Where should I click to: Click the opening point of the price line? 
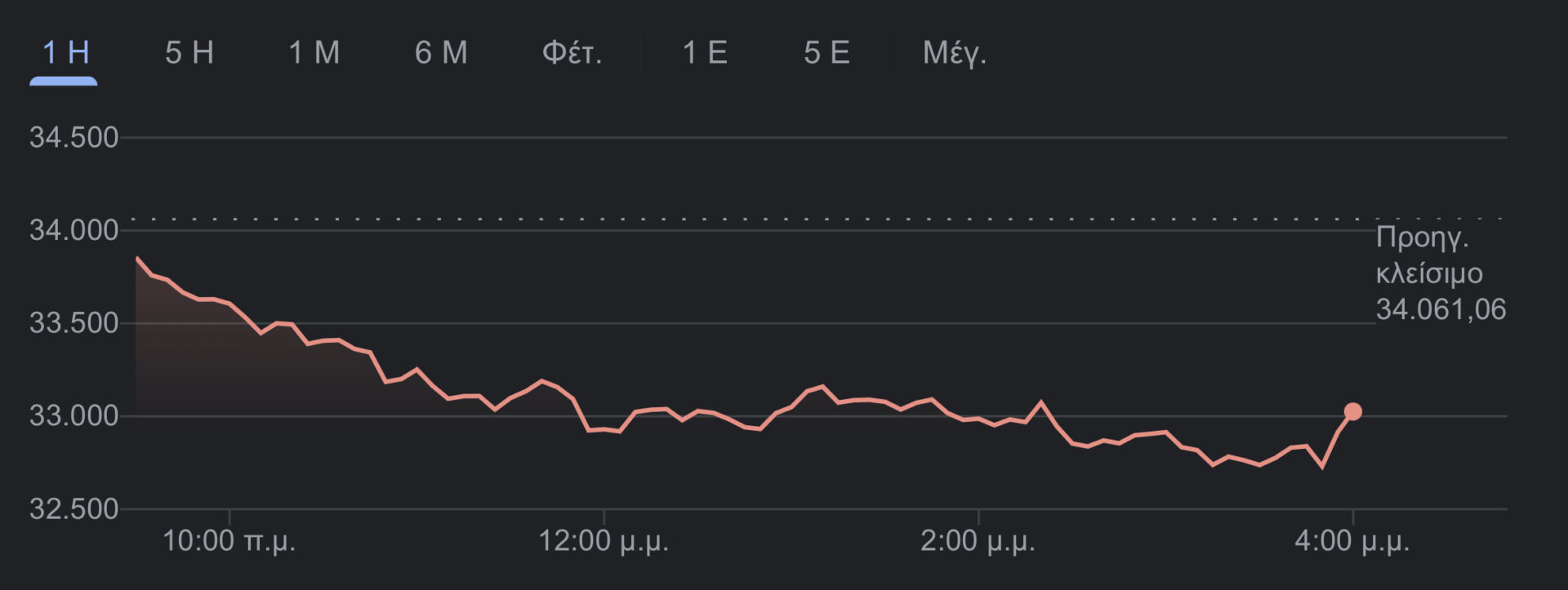click(137, 259)
